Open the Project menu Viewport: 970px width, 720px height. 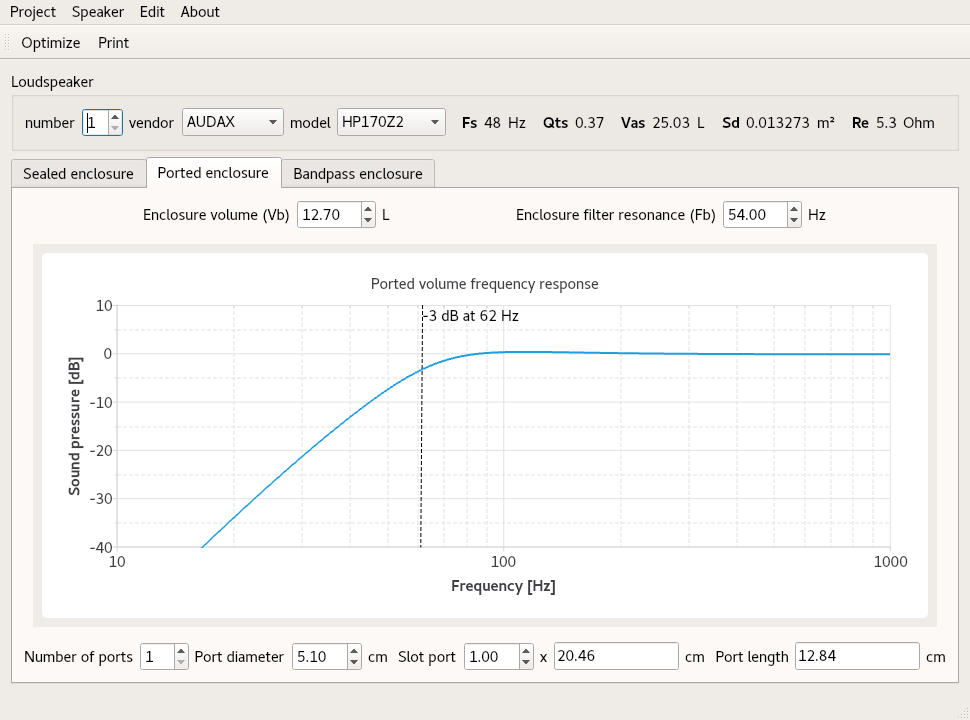(33, 12)
